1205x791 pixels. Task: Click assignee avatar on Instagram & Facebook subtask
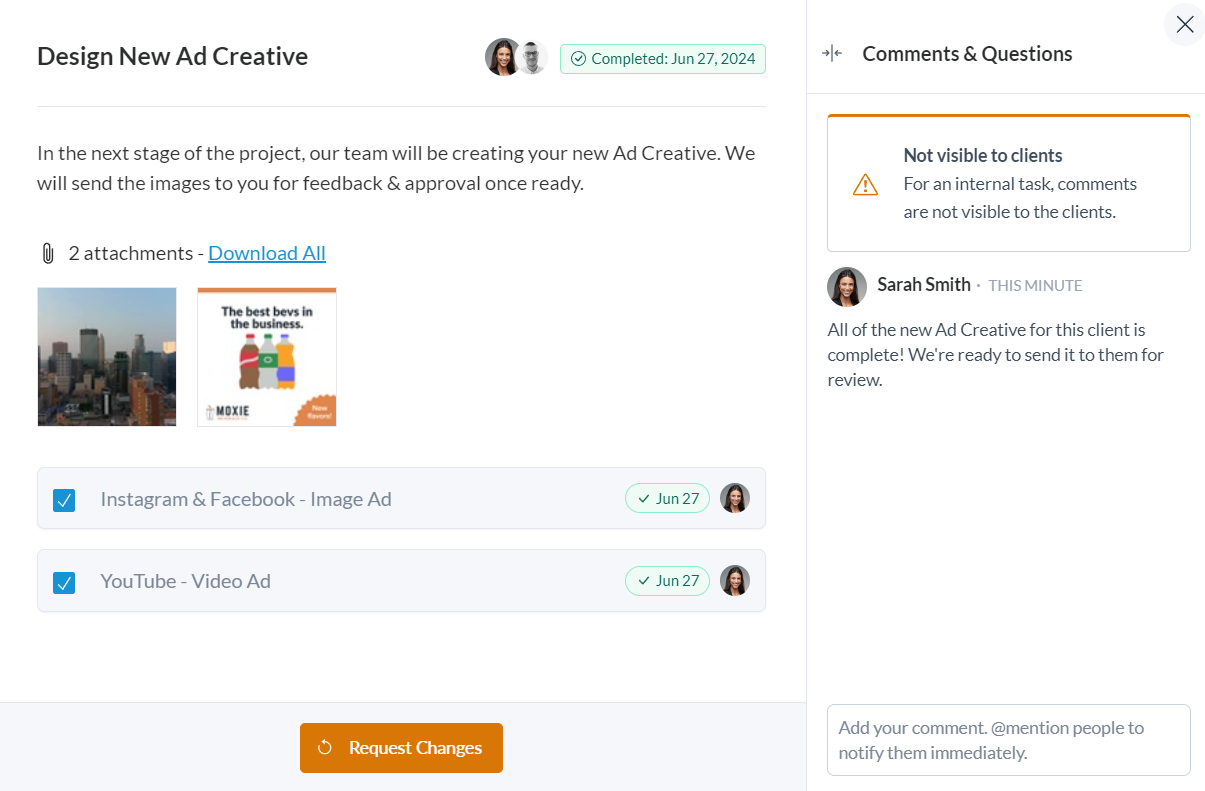735,498
